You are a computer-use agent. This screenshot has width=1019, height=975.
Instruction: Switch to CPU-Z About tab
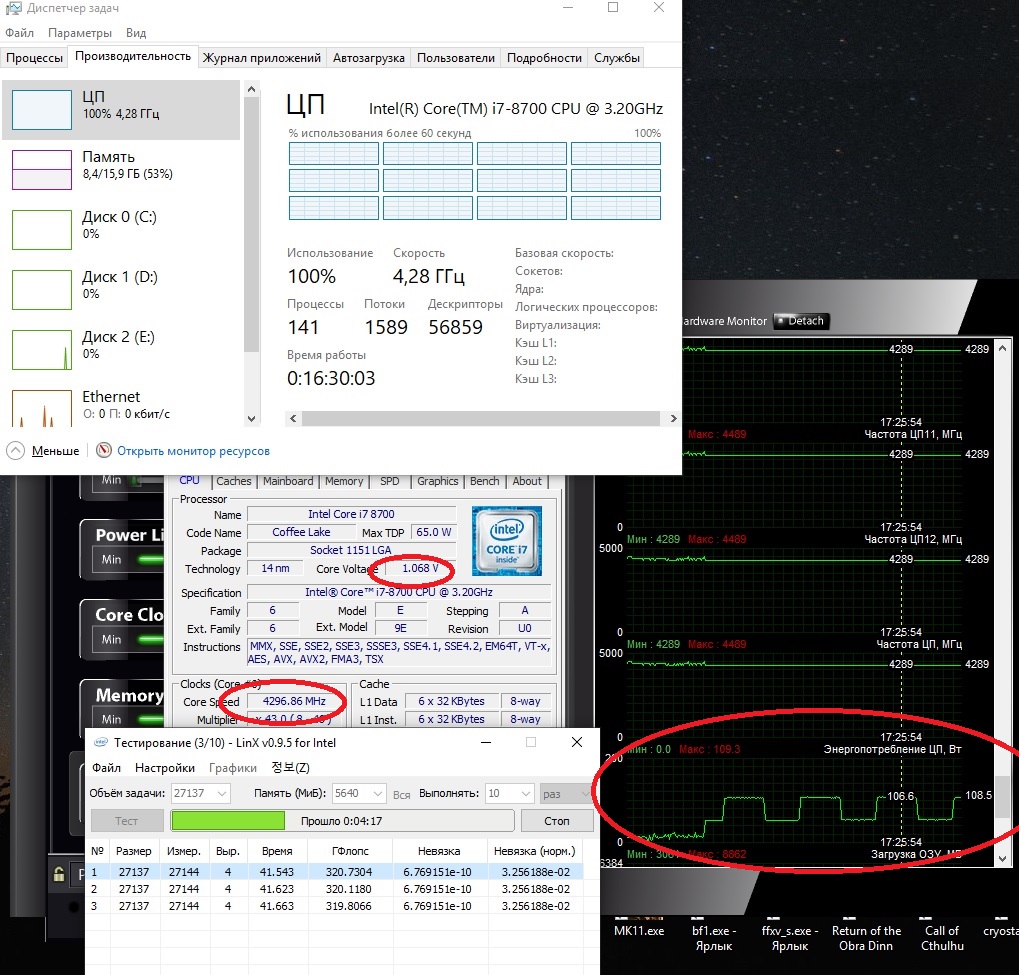tap(526, 482)
